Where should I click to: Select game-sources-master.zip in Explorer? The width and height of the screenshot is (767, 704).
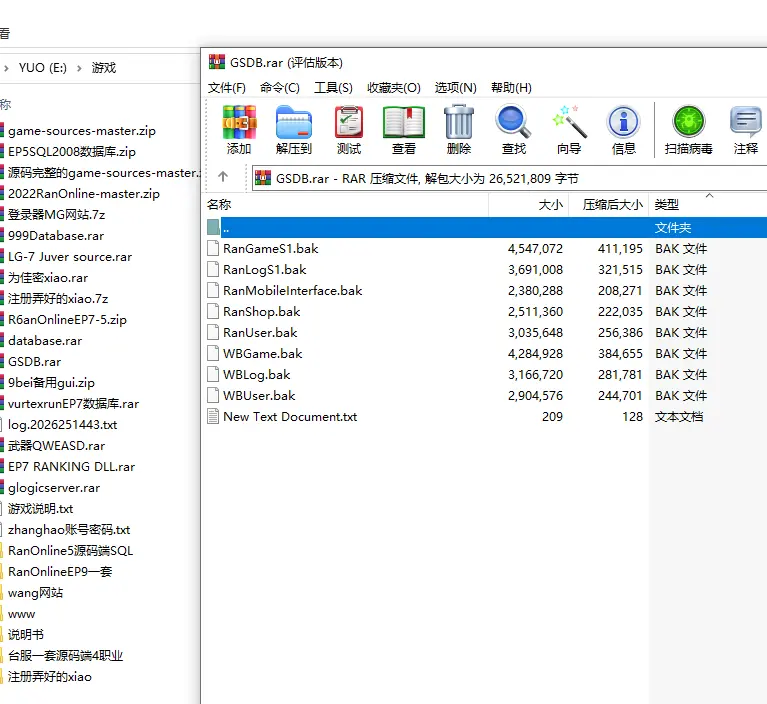click(x=82, y=131)
